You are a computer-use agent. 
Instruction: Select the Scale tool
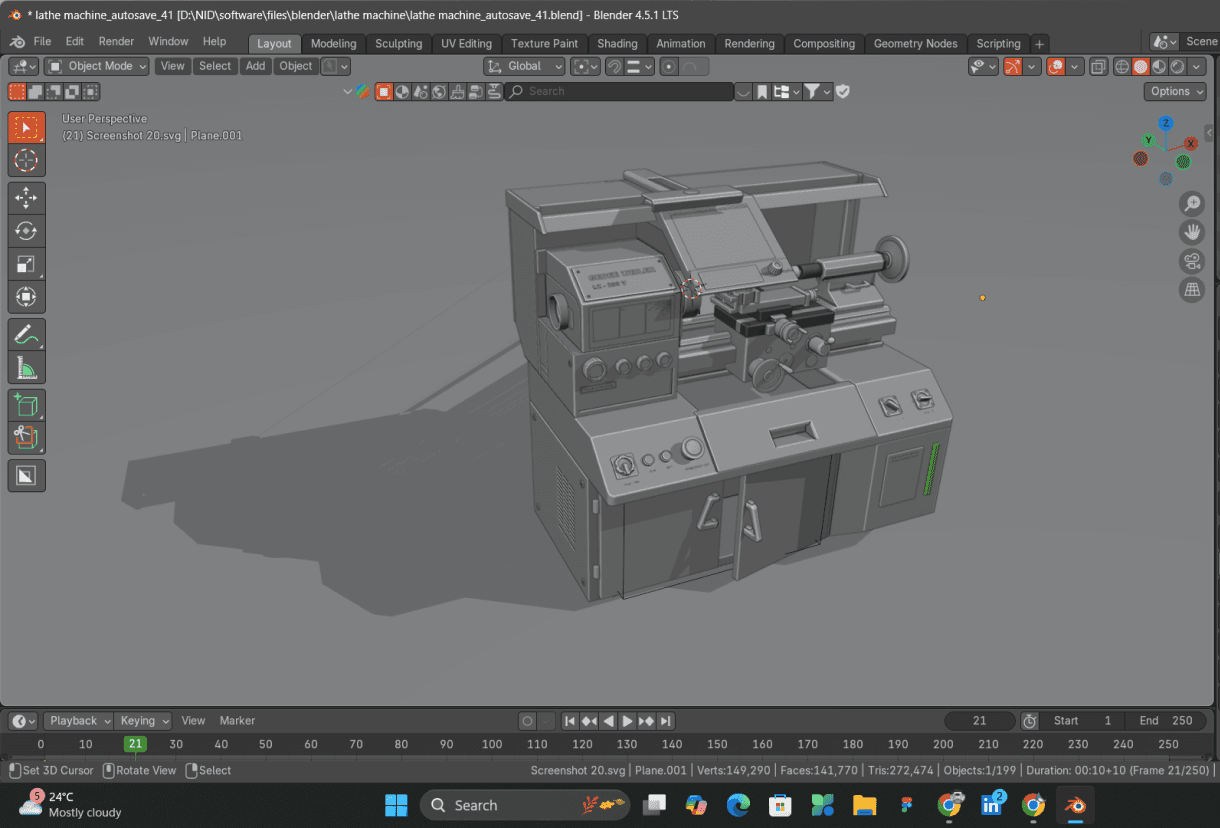[x=27, y=264]
